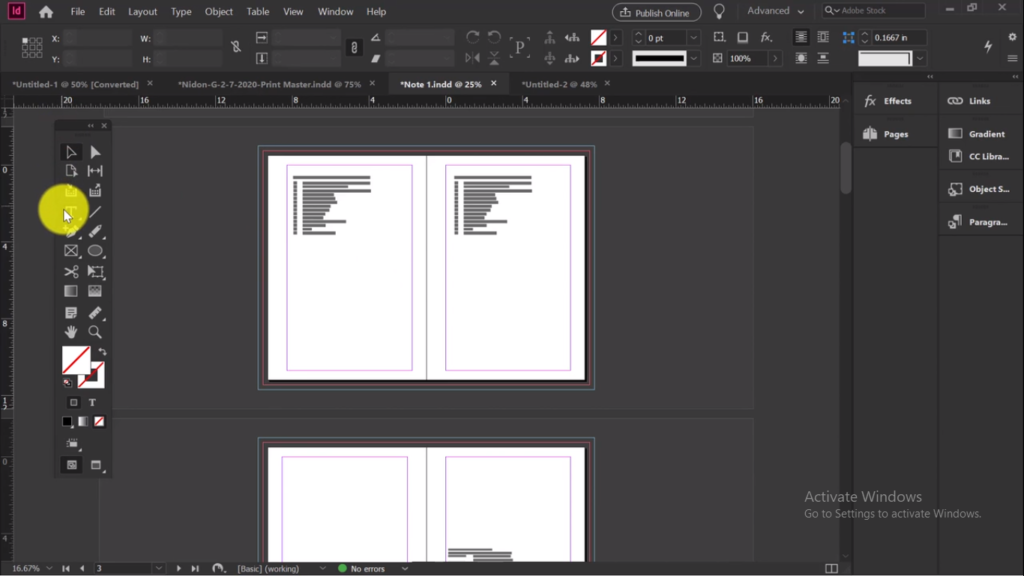Open the CC Libraries panel
The height and width of the screenshot is (576, 1024).
tap(978, 157)
